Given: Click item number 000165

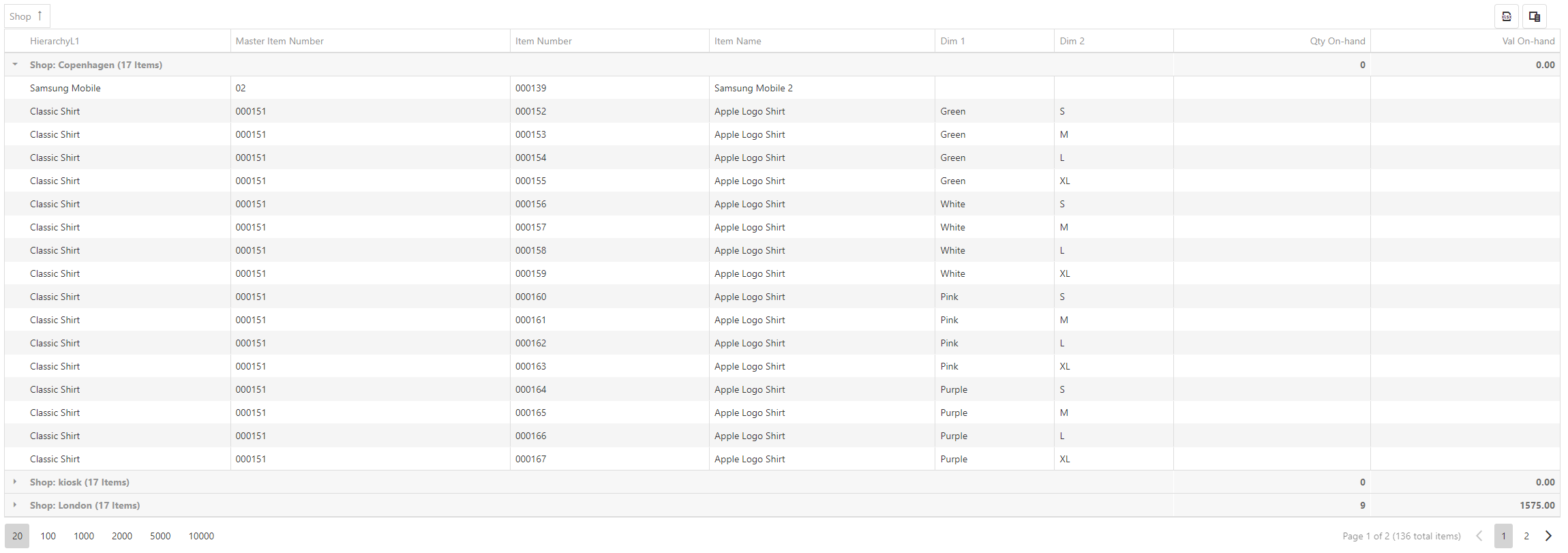Looking at the screenshot, I should click(x=530, y=413).
